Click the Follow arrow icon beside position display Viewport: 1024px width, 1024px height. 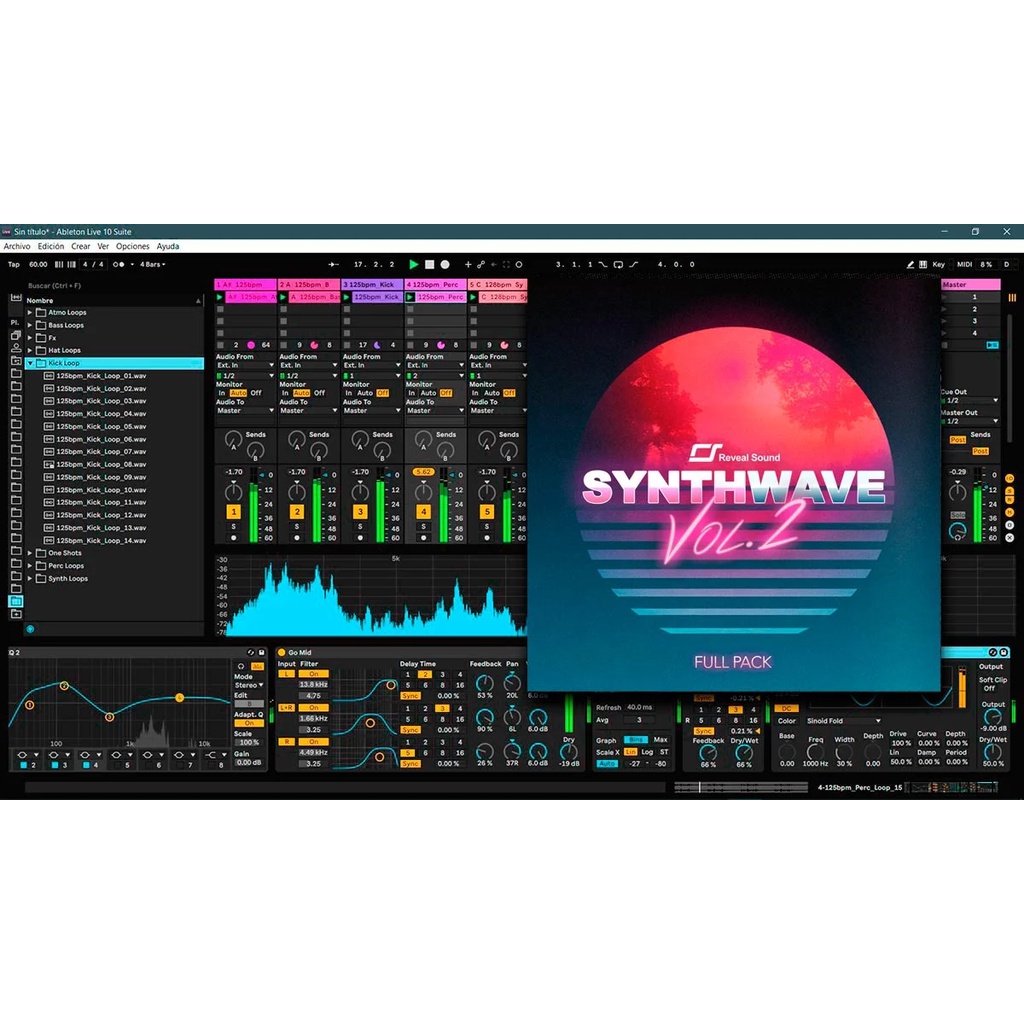pos(333,264)
